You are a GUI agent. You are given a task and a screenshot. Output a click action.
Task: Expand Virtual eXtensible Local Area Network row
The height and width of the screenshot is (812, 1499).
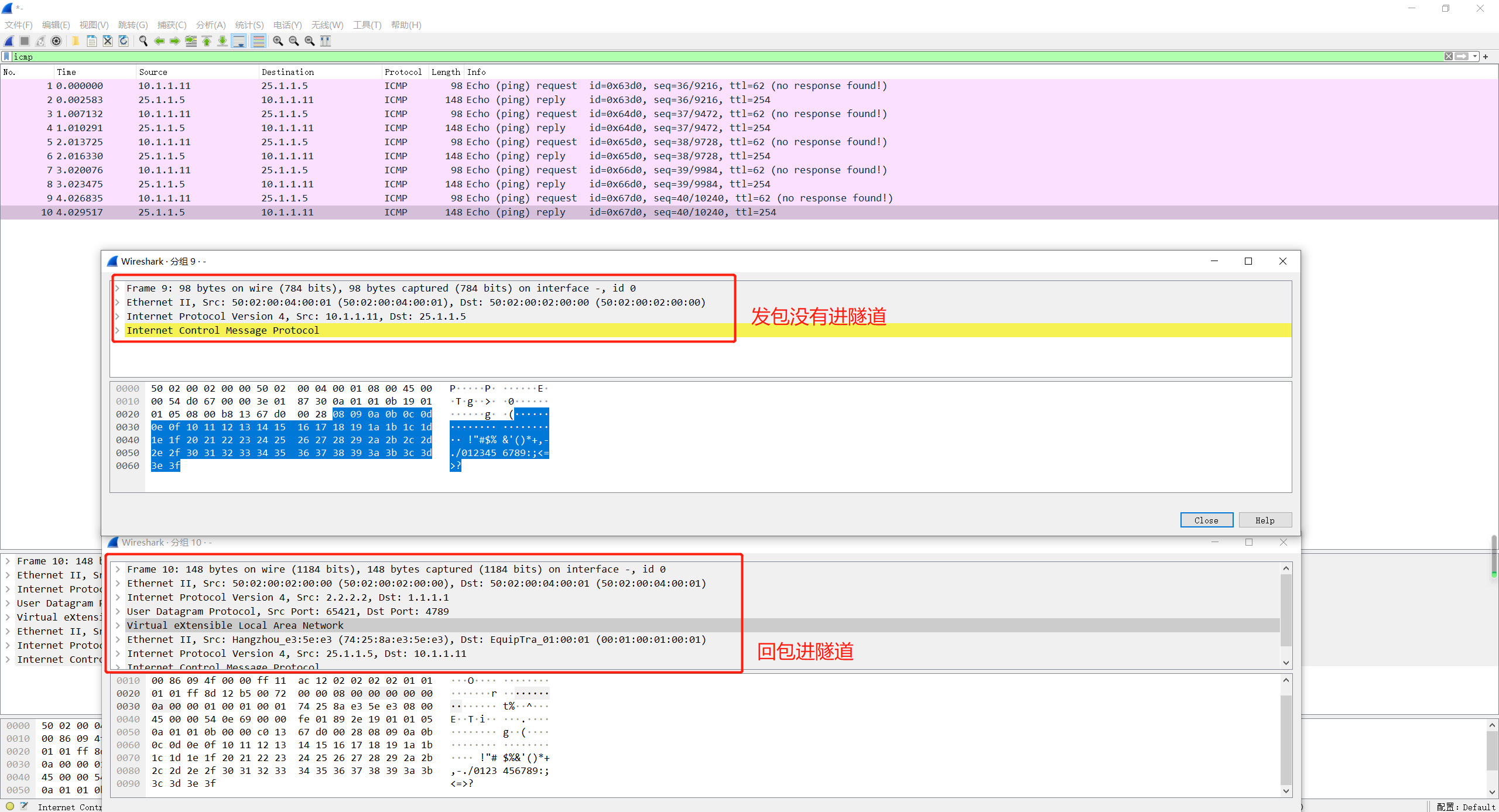point(118,625)
